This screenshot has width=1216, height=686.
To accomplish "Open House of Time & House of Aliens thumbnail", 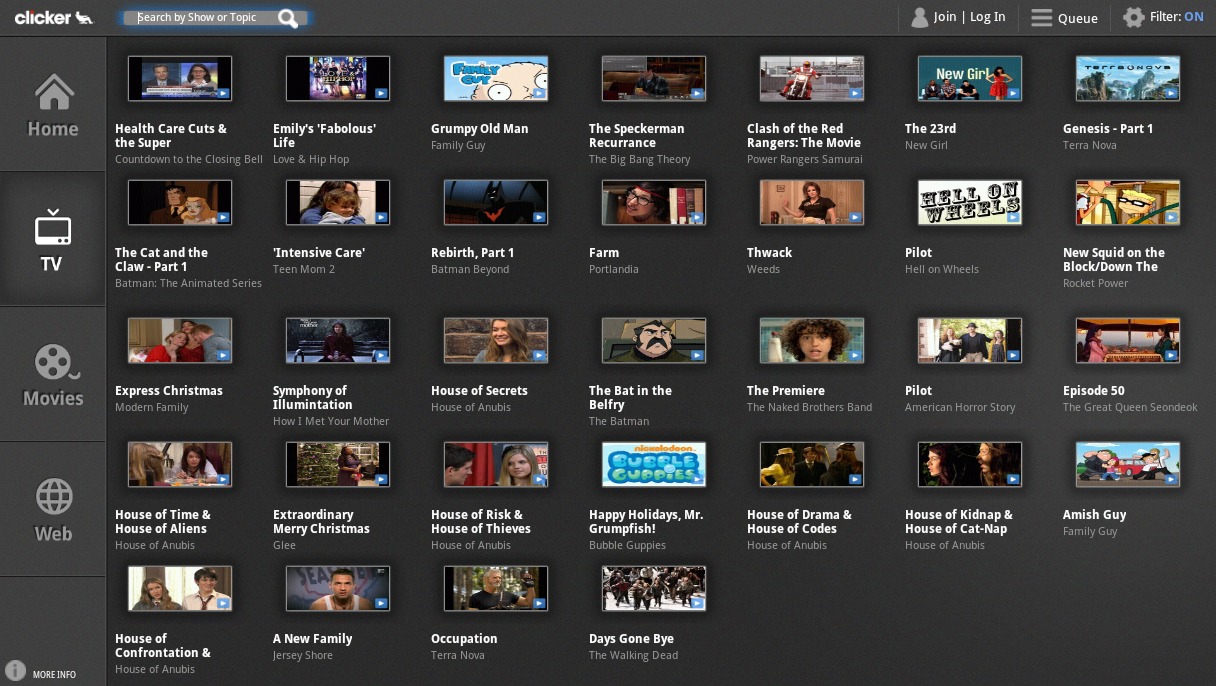I will click(x=180, y=465).
